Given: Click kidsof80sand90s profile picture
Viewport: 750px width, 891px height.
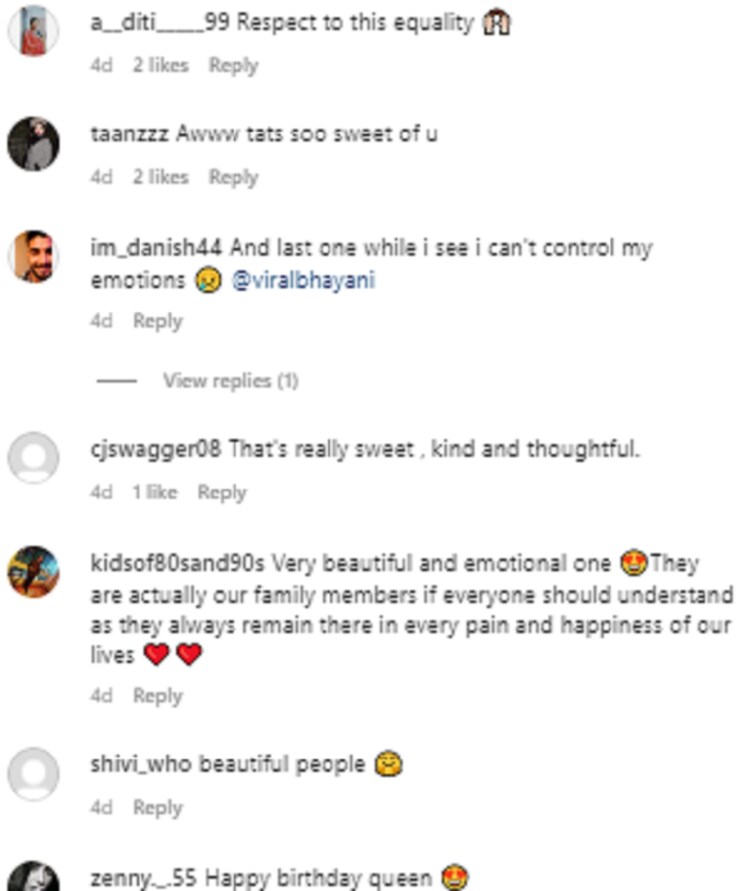Looking at the screenshot, I should pos(34,572).
